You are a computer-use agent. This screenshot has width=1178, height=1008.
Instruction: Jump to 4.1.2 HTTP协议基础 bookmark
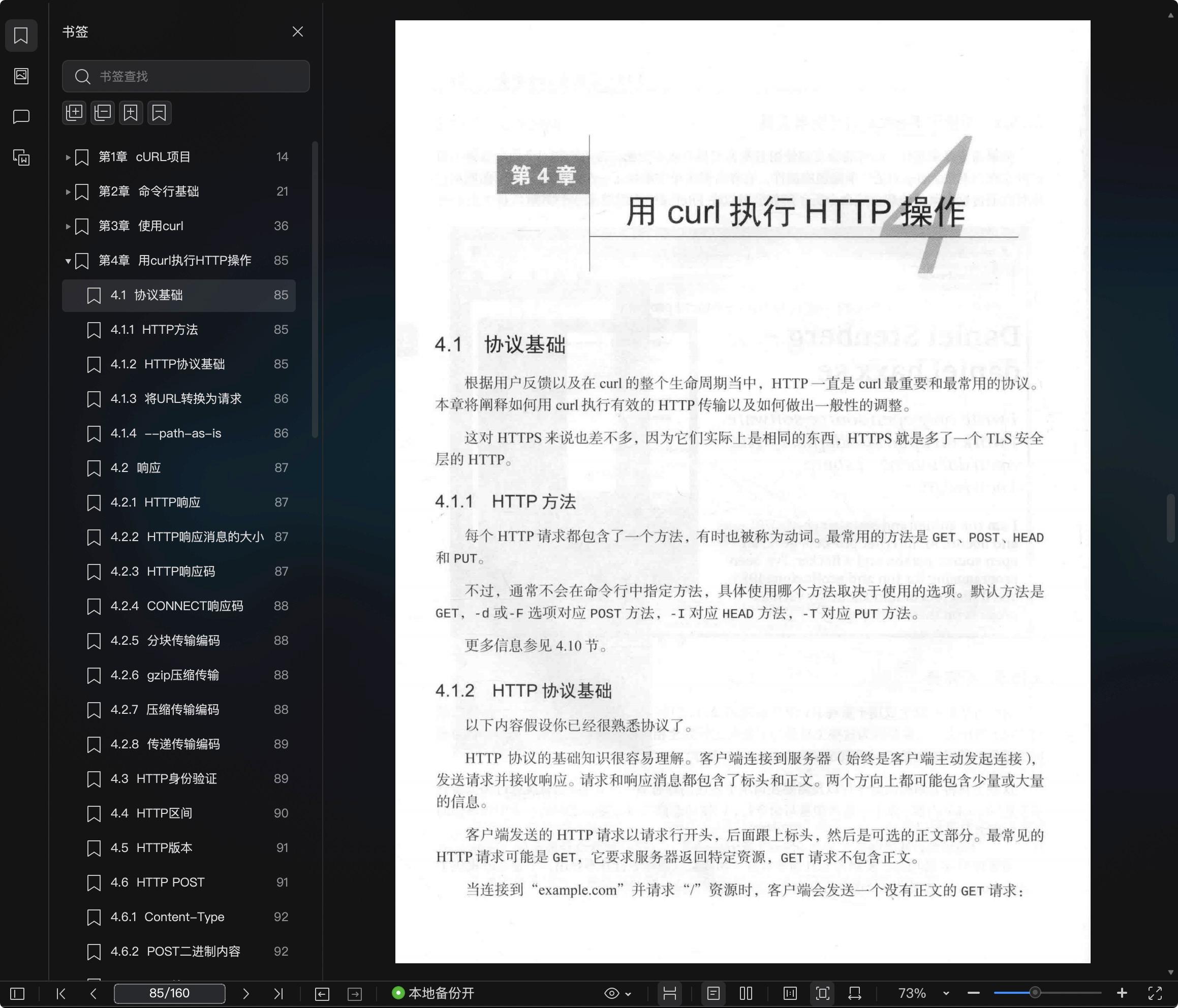click(178, 364)
